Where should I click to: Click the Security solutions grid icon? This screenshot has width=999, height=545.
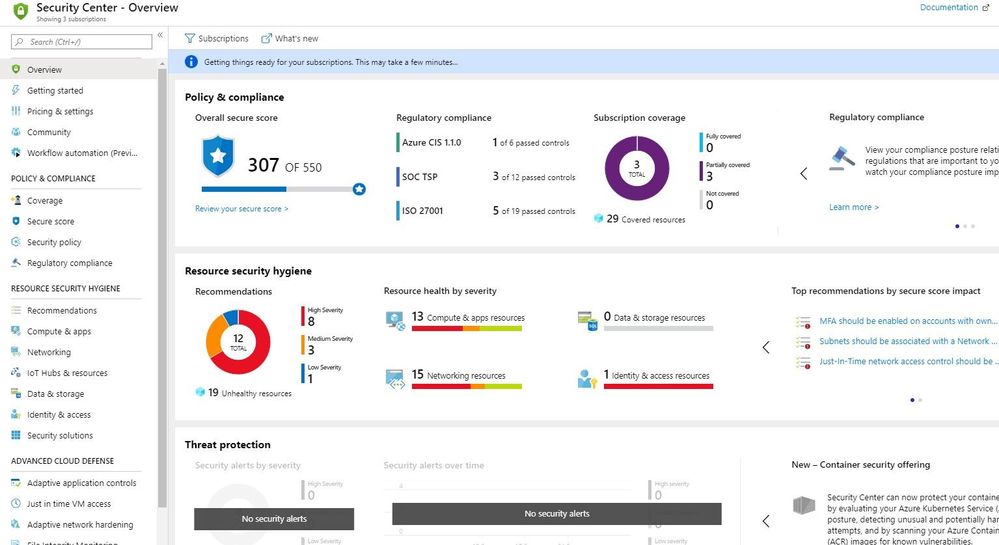(16, 435)
